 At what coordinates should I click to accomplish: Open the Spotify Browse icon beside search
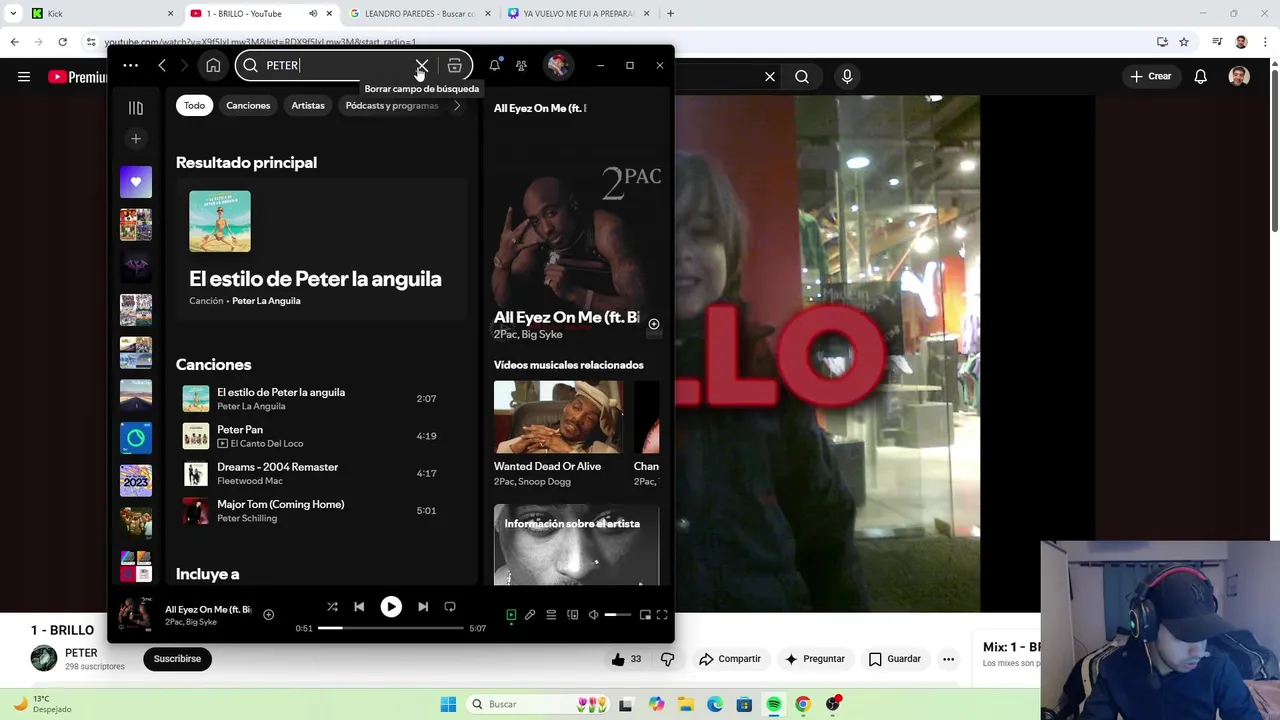click(x=454, y=66)
